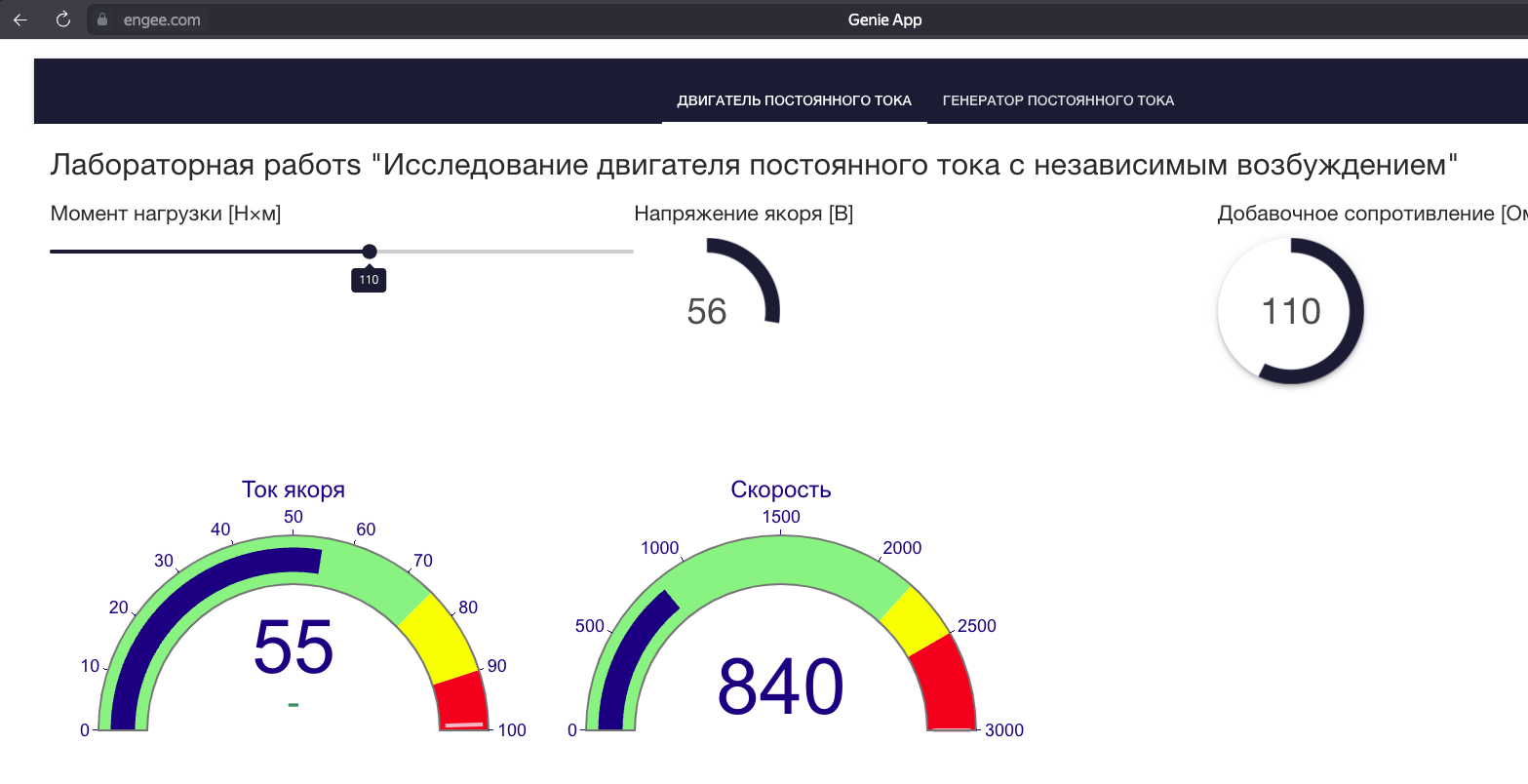Click the Момент нагрузки slider handle
Screen dimensions: 1528x784
(x=370, y=252)
